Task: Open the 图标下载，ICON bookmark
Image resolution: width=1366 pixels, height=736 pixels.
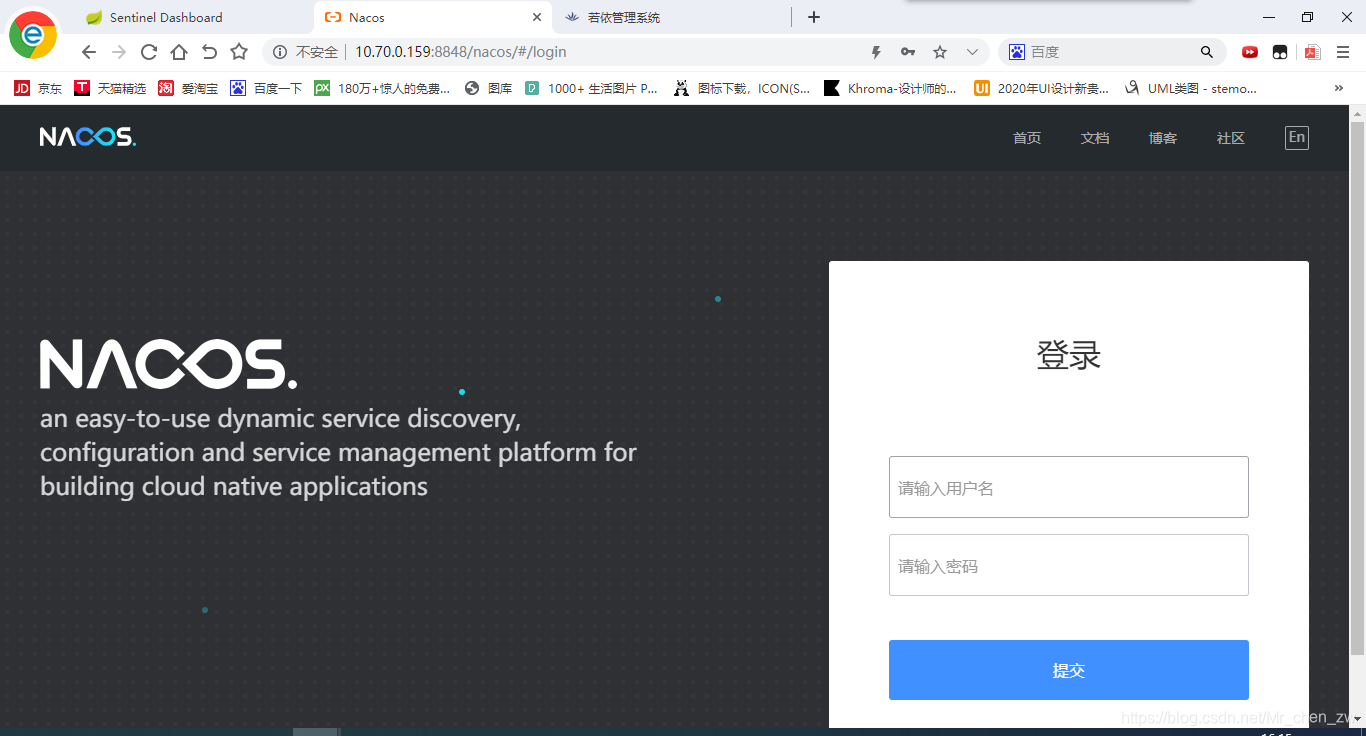Action: click(x=742, y=88)
